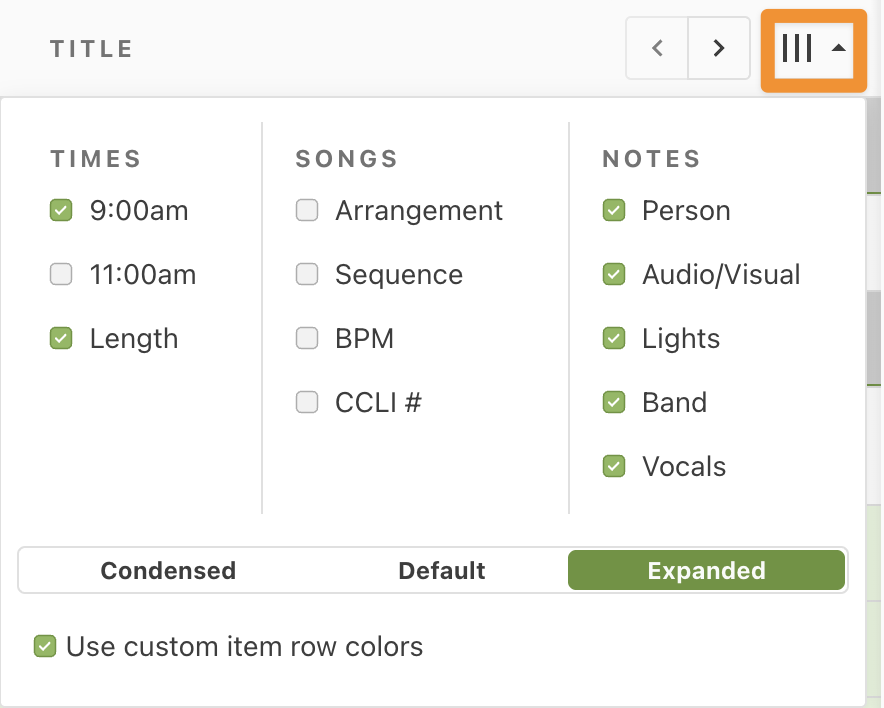Image resolution: width=884 pixels, height=708 pixels.
Task: Toggle the Lights notes checkbox
Action: coord(614,338)
